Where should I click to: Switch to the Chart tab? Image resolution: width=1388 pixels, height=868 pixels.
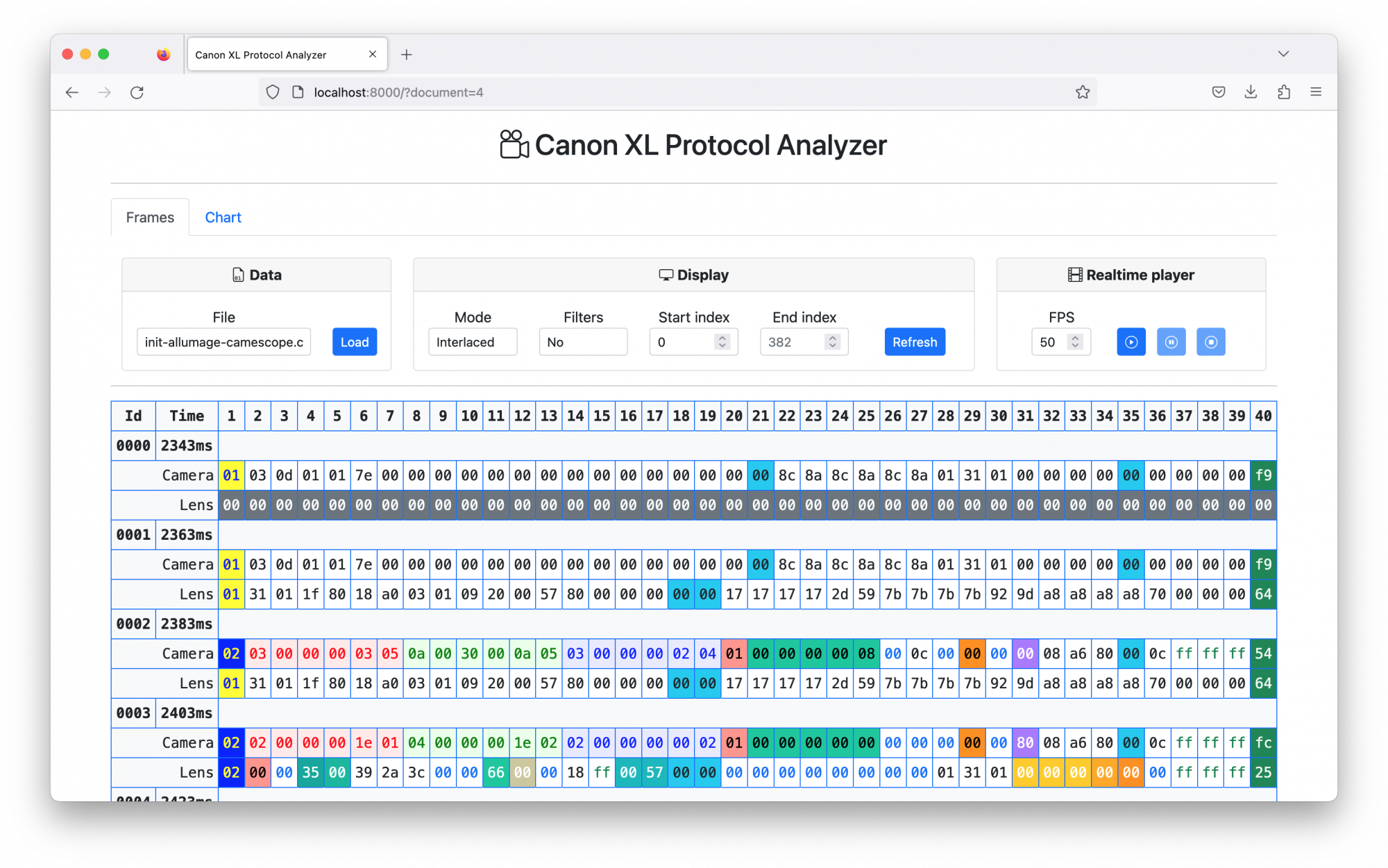point(223,217)
